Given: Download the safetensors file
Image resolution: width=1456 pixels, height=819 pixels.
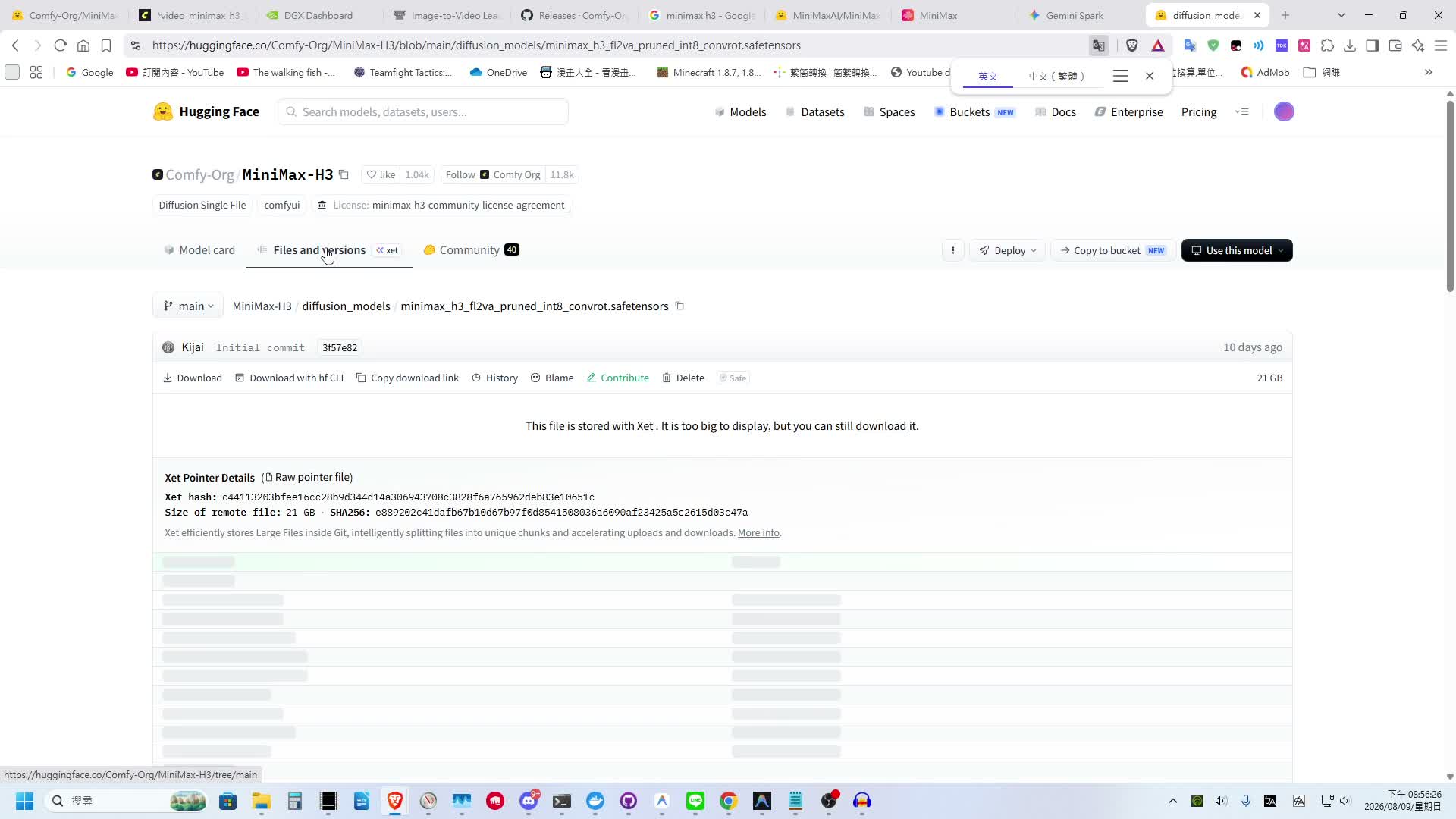Looking at the screenshot, I should pos(193,378).
